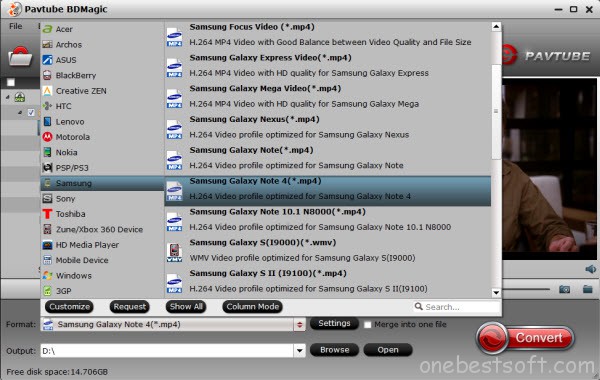The image size is (600, 380).
Task: Click the load disc folder icon
Action: (20, 57)
